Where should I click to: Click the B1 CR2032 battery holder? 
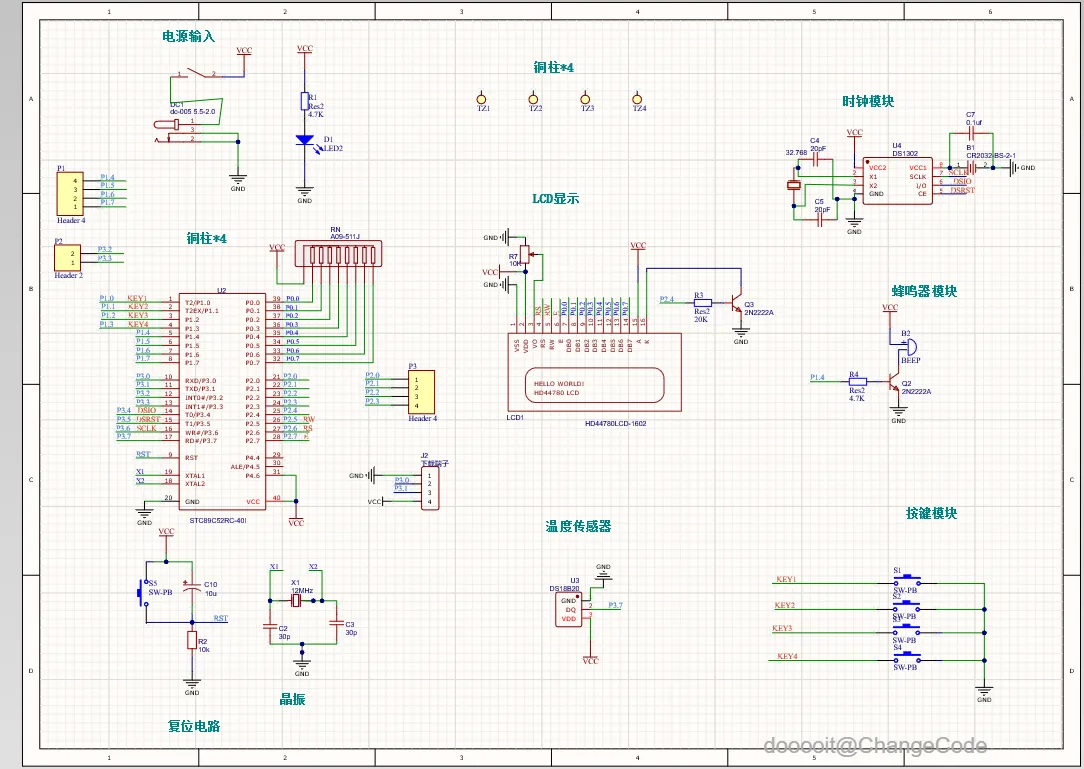pyautogui.click(x=971, y=167)
